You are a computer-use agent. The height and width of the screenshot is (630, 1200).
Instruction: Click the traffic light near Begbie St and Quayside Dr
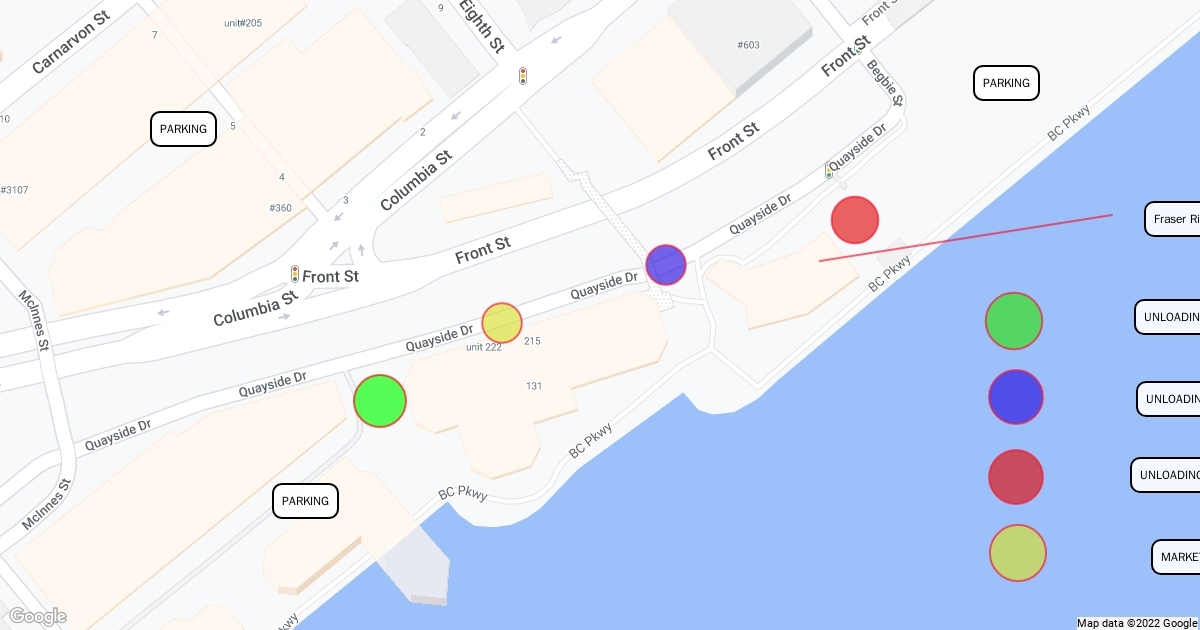[x=828, y=171]
